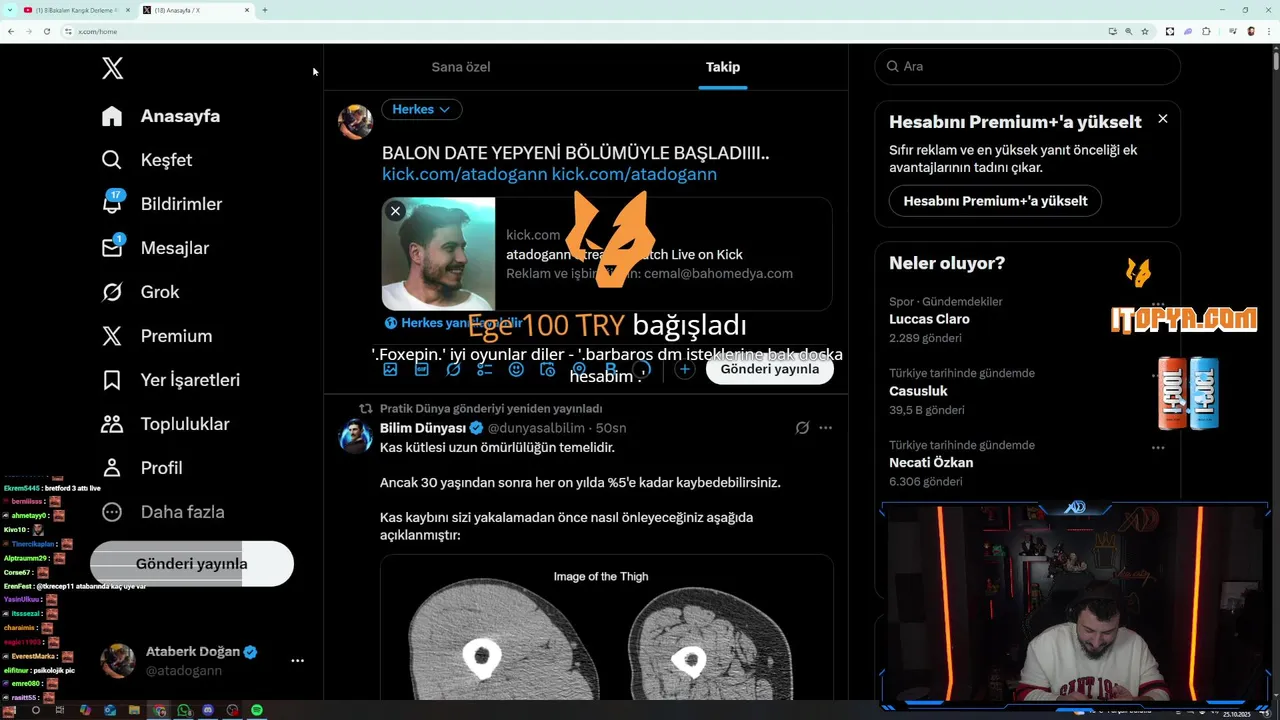This screenshot has height=720, width=1280.
Task: Open the X logo home link
Action: pyautogui.click(x=112, y=68)
